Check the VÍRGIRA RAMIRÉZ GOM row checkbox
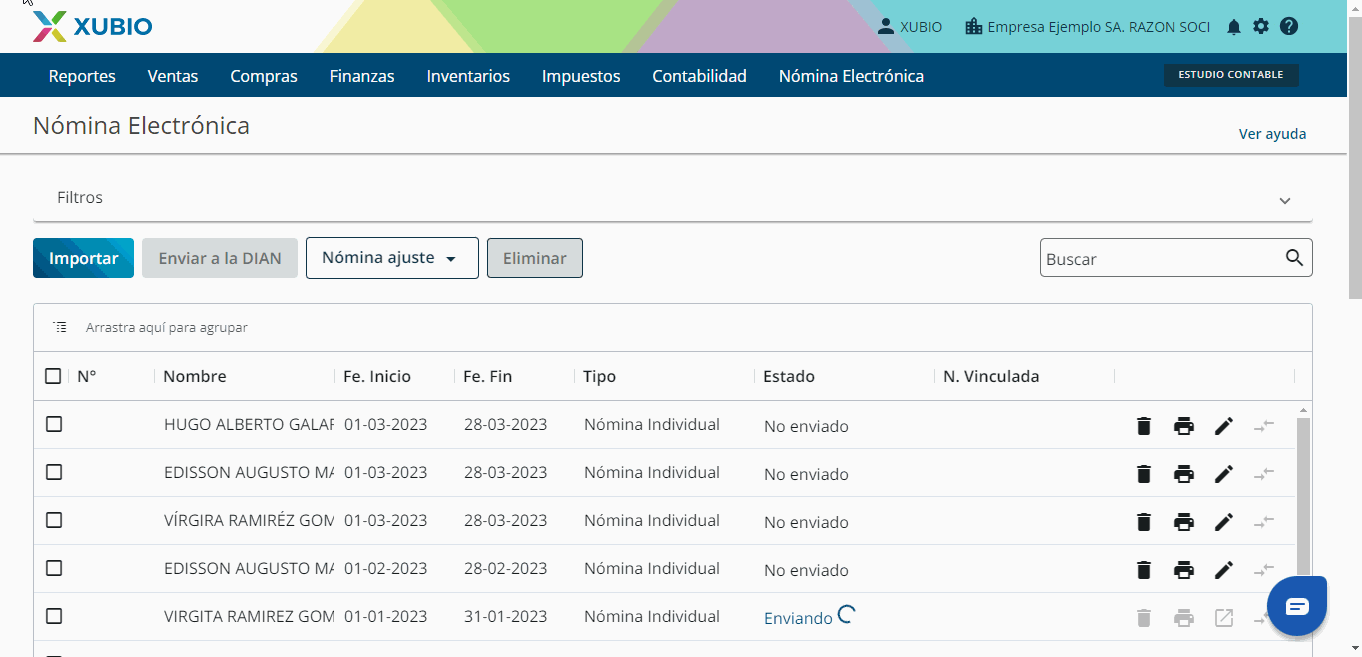 coord(54,520)
